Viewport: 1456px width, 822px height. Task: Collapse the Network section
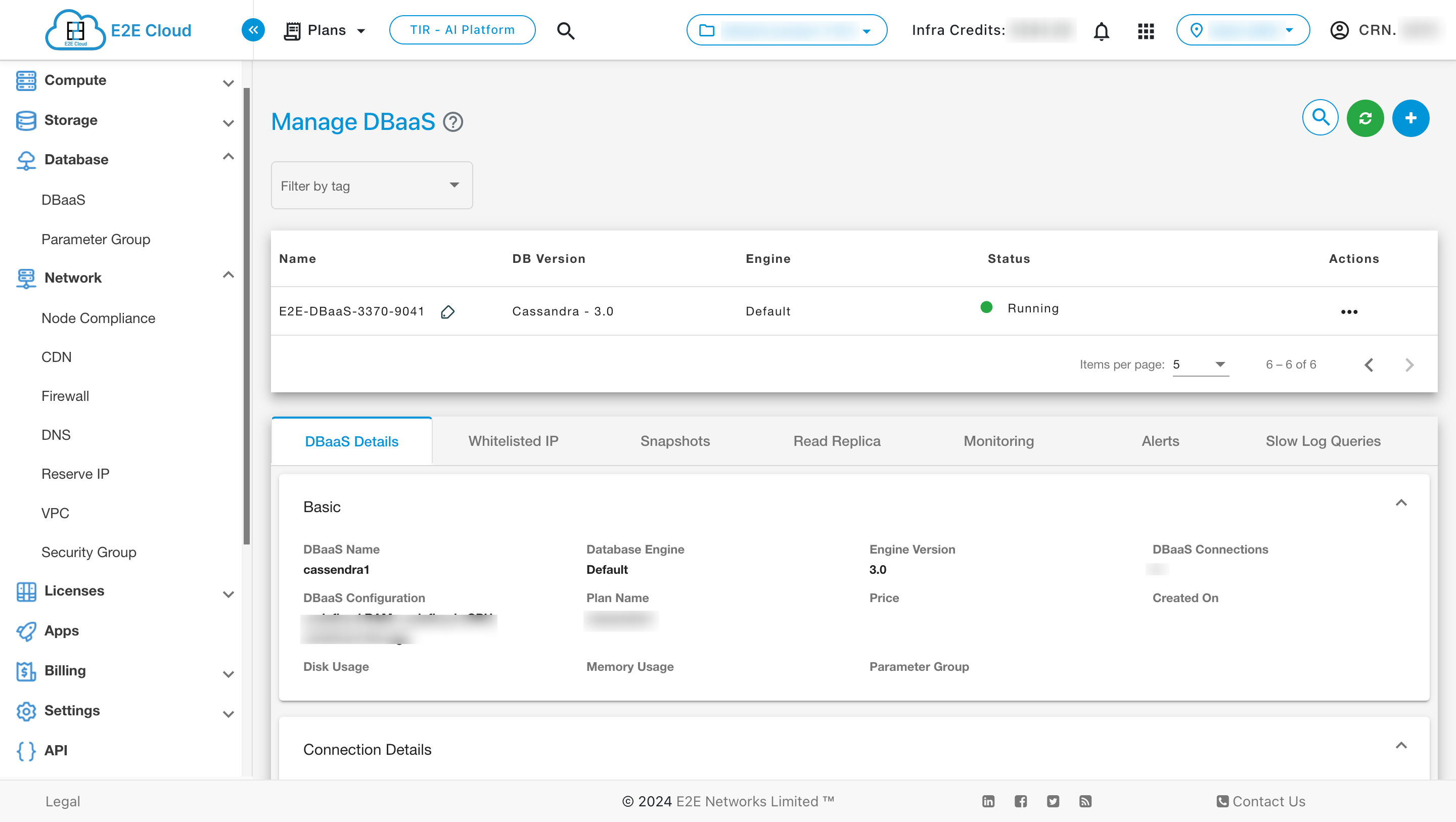coord(125,278)
